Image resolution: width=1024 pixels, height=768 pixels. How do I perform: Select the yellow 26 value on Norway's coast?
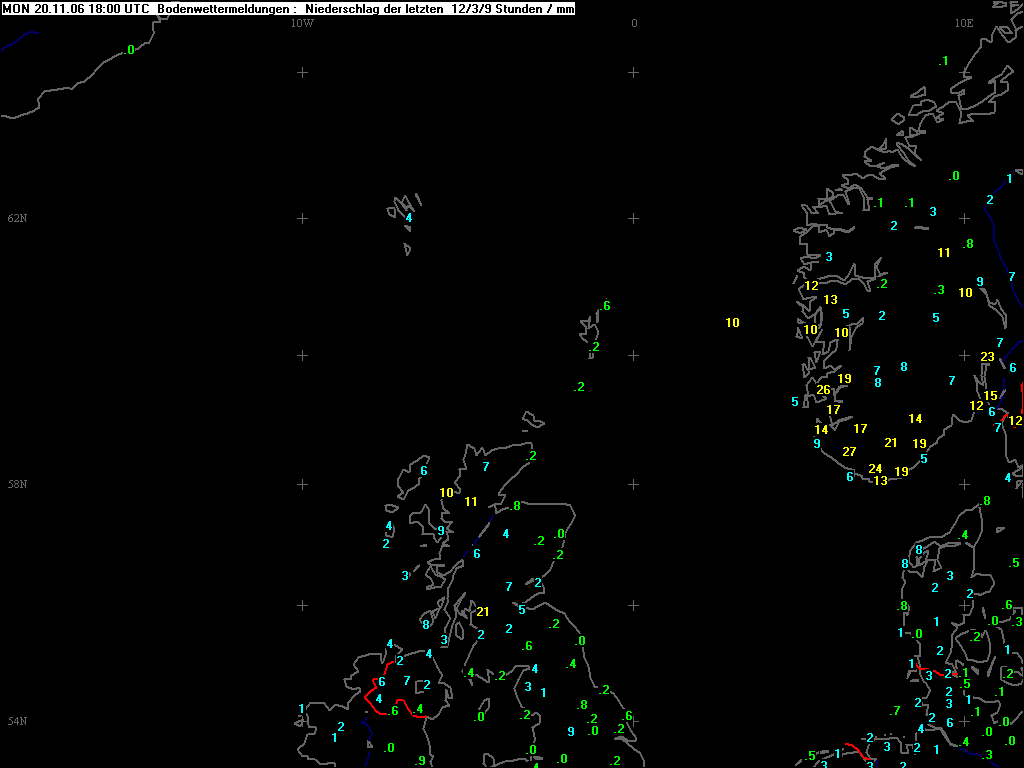click(823, 390)
